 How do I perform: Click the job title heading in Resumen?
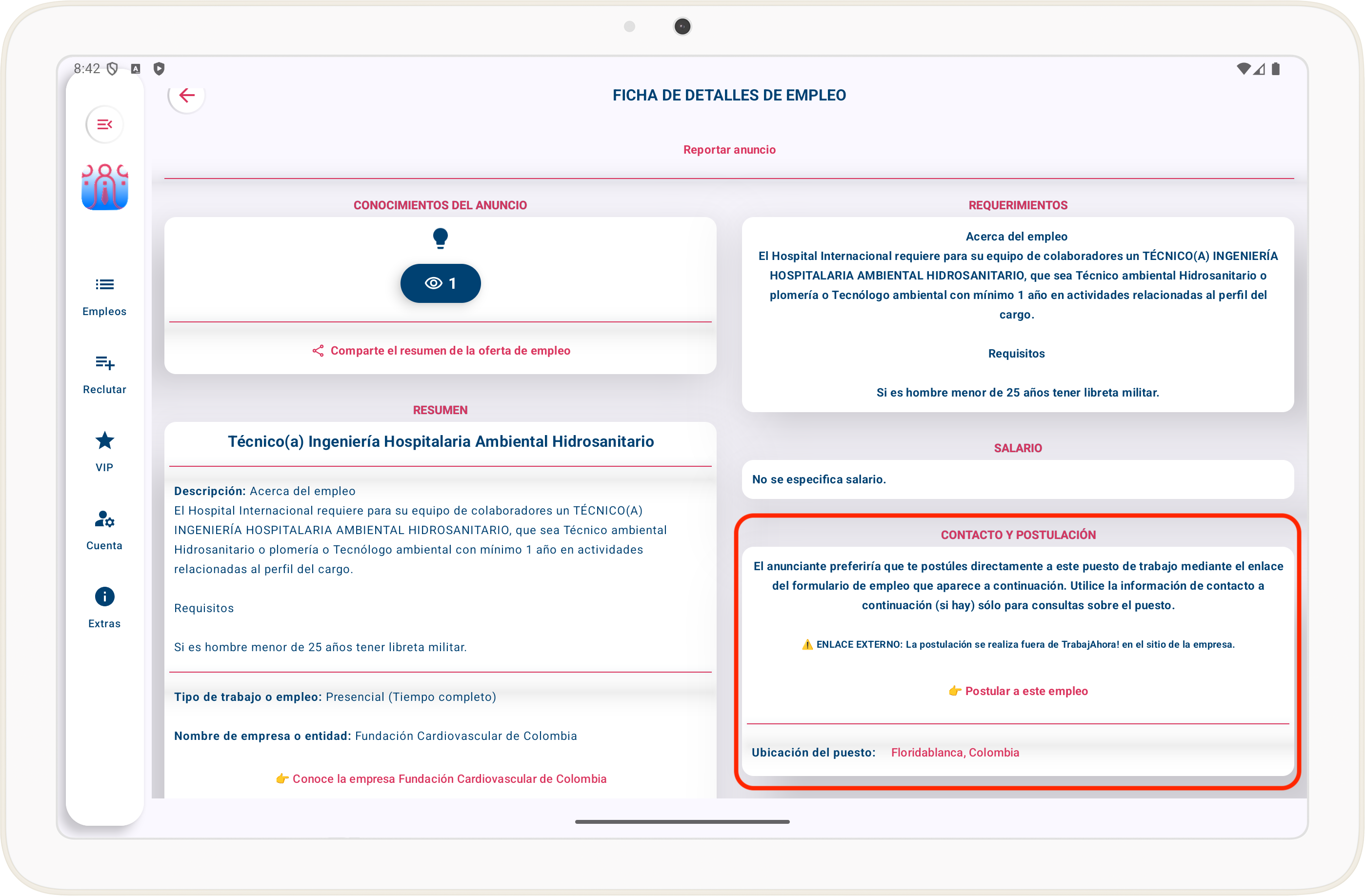coord(441,441)
